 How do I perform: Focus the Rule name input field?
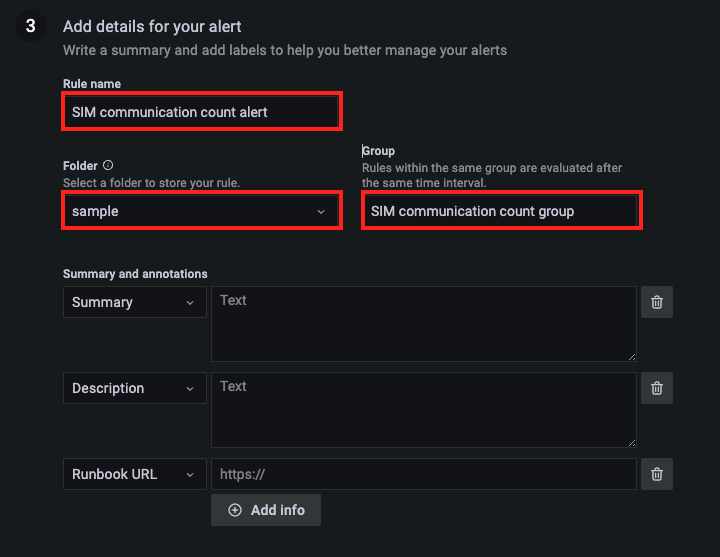202,112
